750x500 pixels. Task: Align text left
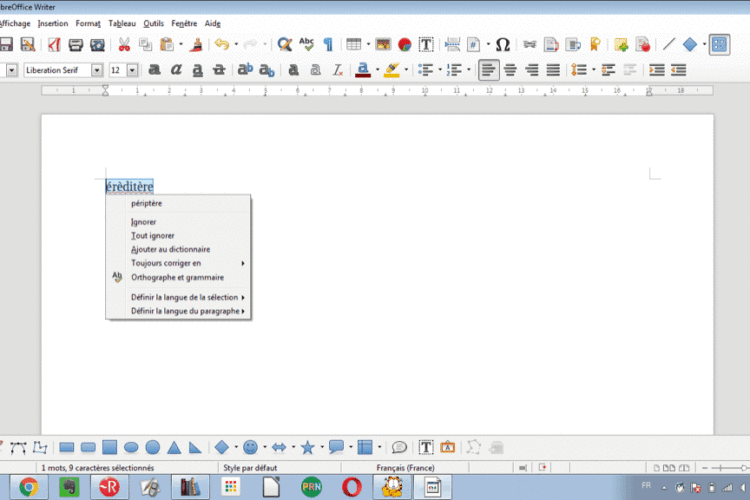488,70
